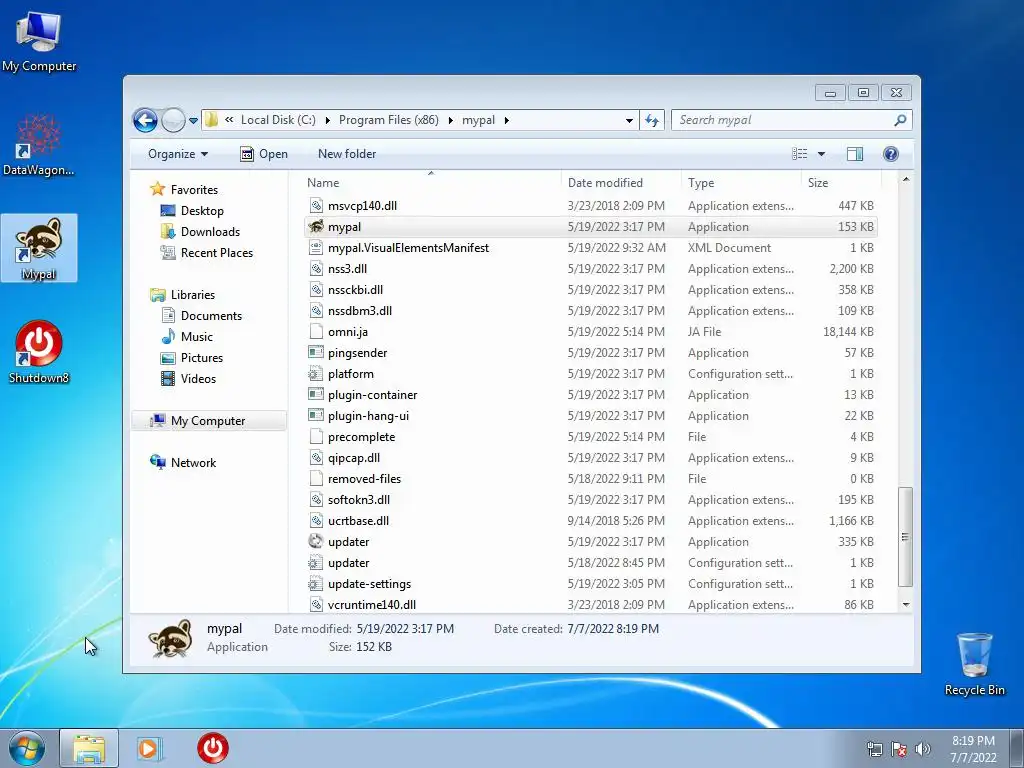
Task: Change view icon button
Action: 799,154
